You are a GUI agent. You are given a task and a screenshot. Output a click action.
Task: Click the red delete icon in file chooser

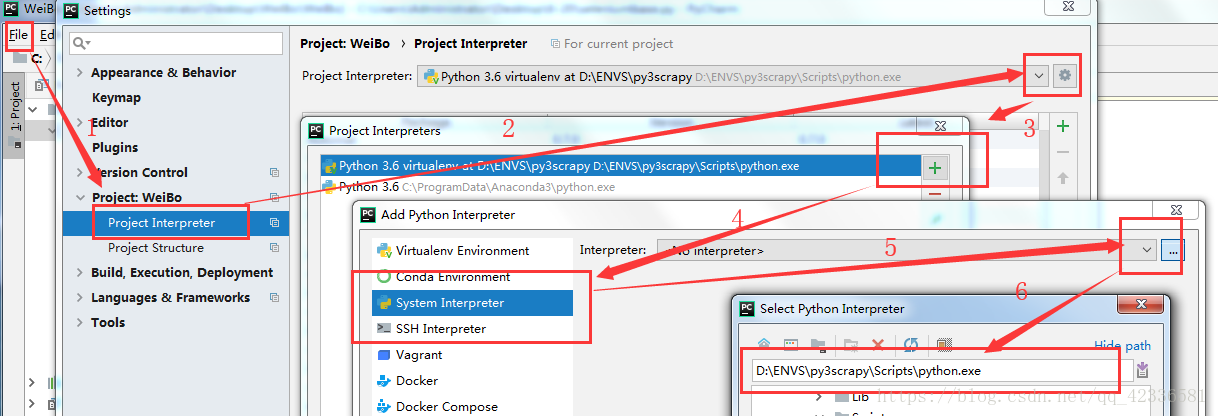pyautogui.click(x=878, y=345)
